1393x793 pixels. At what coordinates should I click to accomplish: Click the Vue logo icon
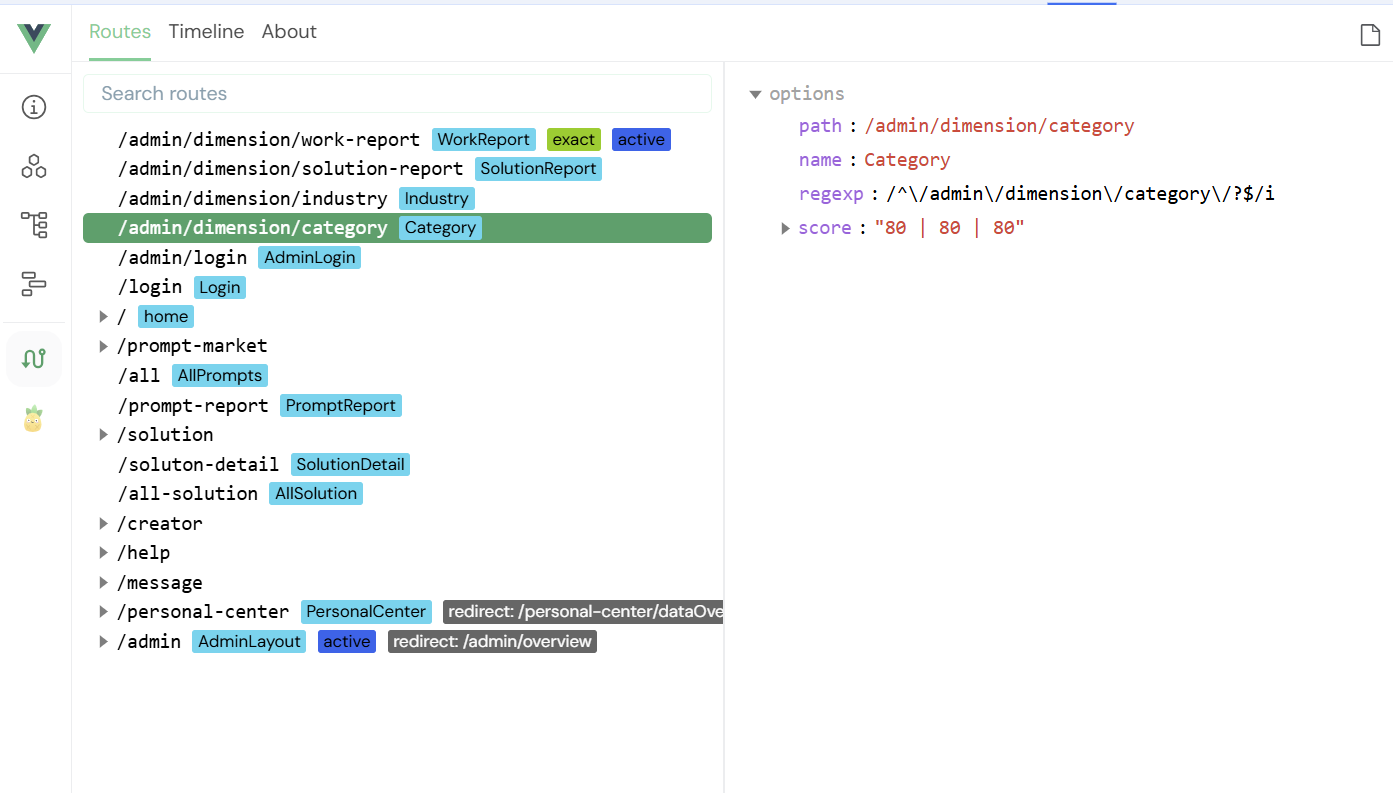pos(34,37)
